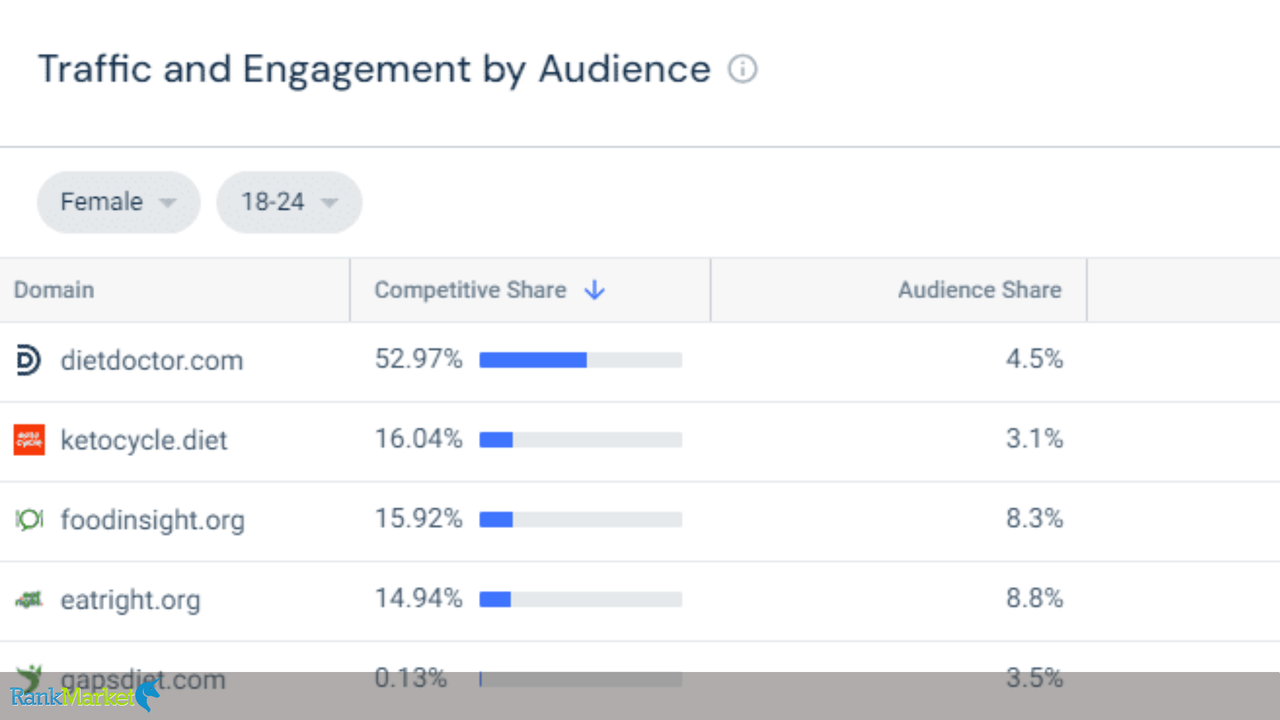
Task: Click the 3.1% audience share value
Action: tap(1034, 439)
